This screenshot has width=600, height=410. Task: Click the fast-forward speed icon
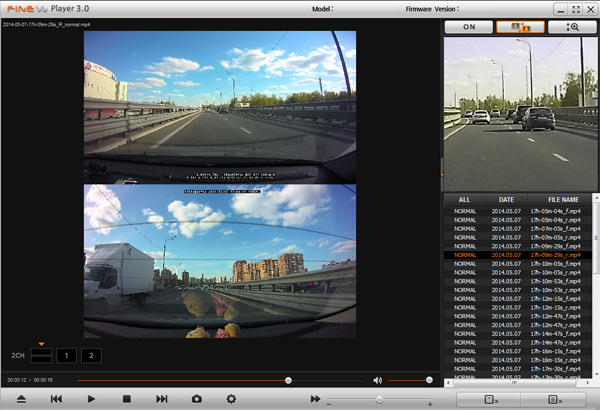316,399
